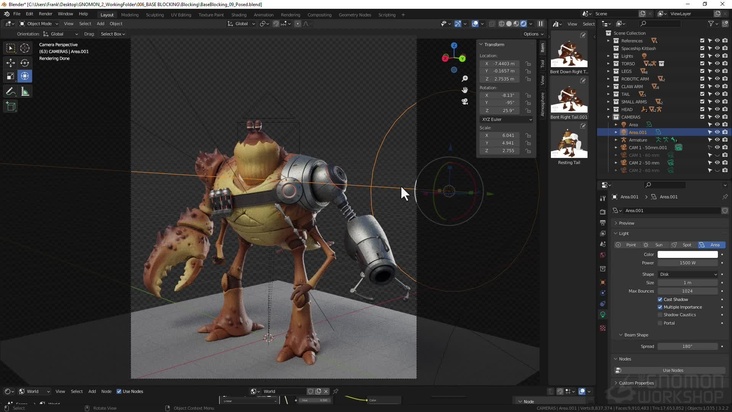Screen dimensions: 732x412
Task: Hide the HEAD collection with its eye icon
Action: 717,109
